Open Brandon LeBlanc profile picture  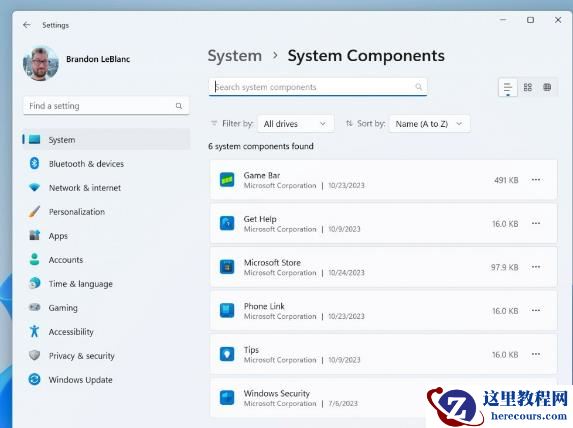[x=41, y=64]
